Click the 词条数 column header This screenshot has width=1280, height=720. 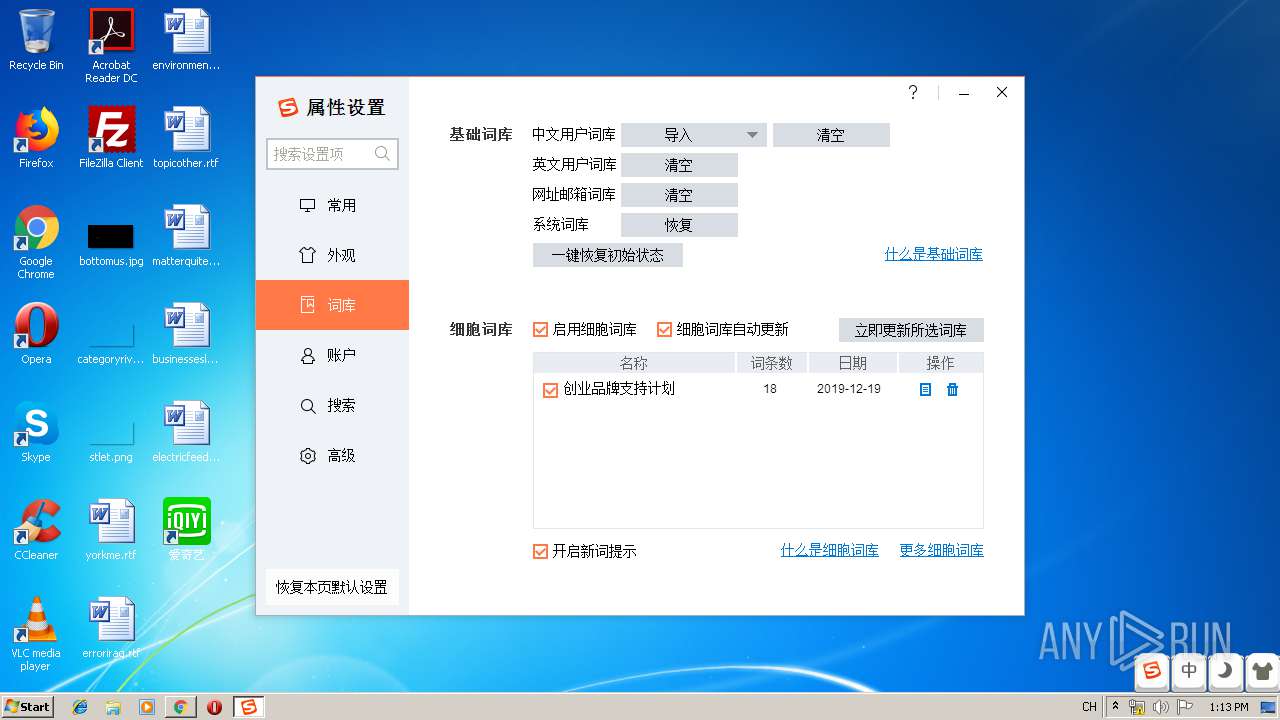coord(772,363)
